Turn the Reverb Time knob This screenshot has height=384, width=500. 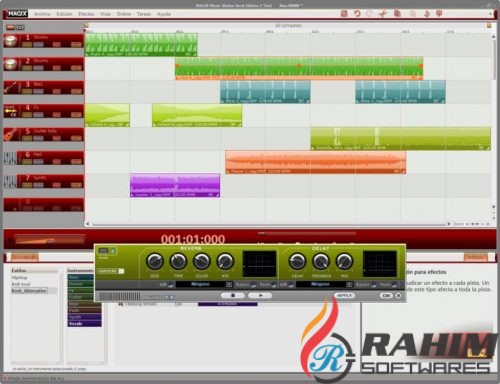178,261
